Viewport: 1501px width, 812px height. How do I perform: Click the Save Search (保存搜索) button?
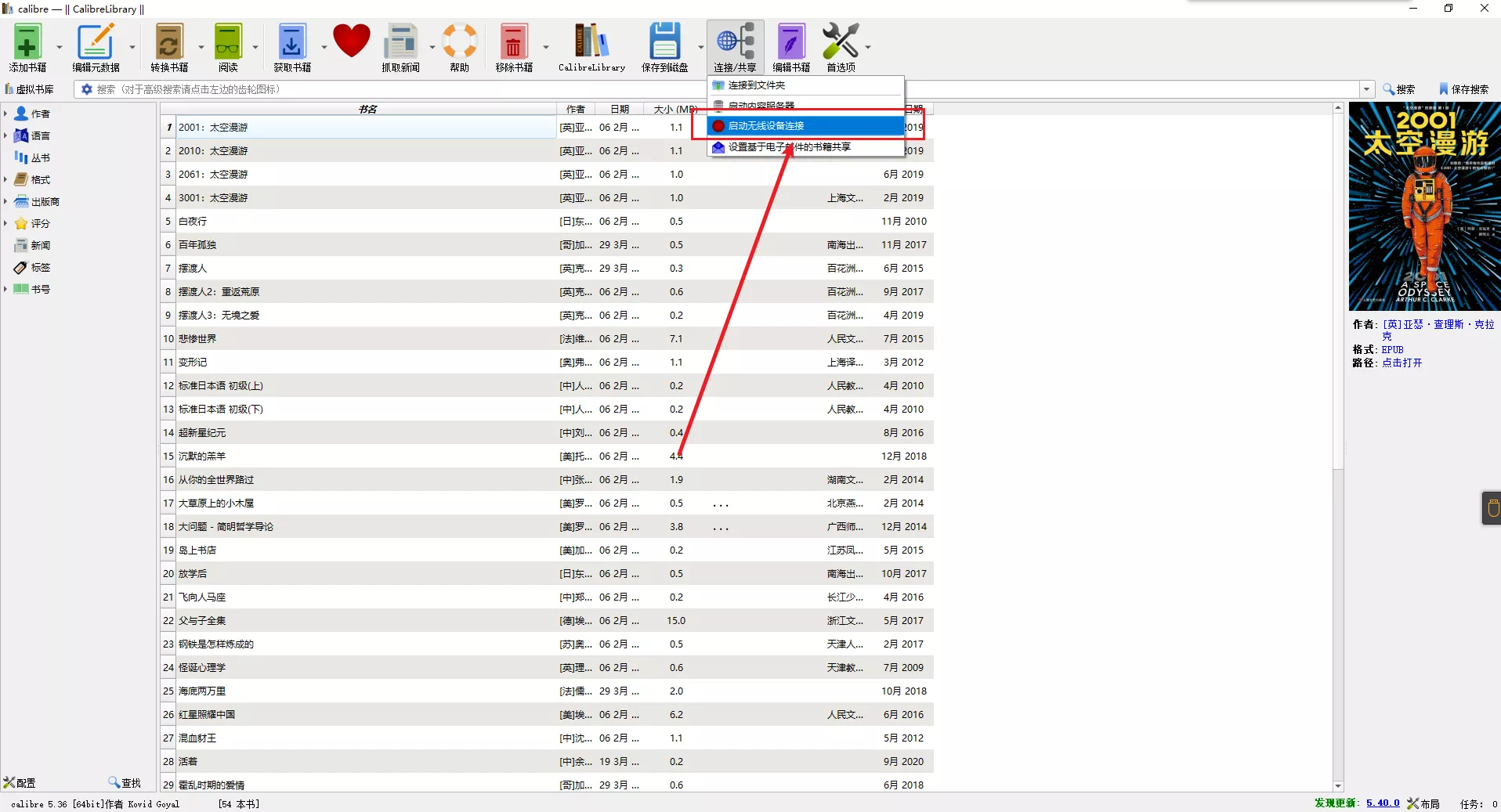(x=1463, y=89)
